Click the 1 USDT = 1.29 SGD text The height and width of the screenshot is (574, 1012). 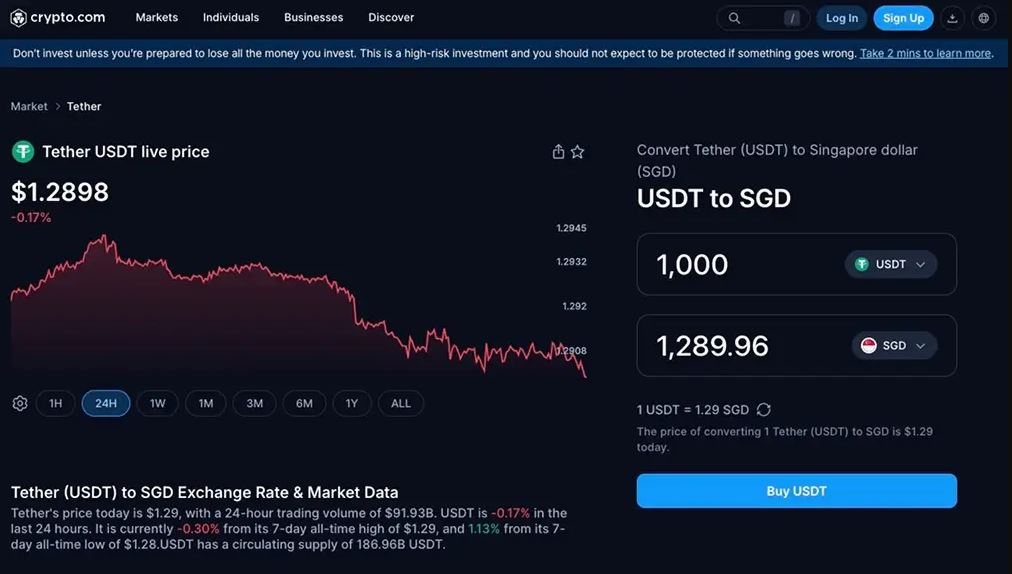point(693,410)
